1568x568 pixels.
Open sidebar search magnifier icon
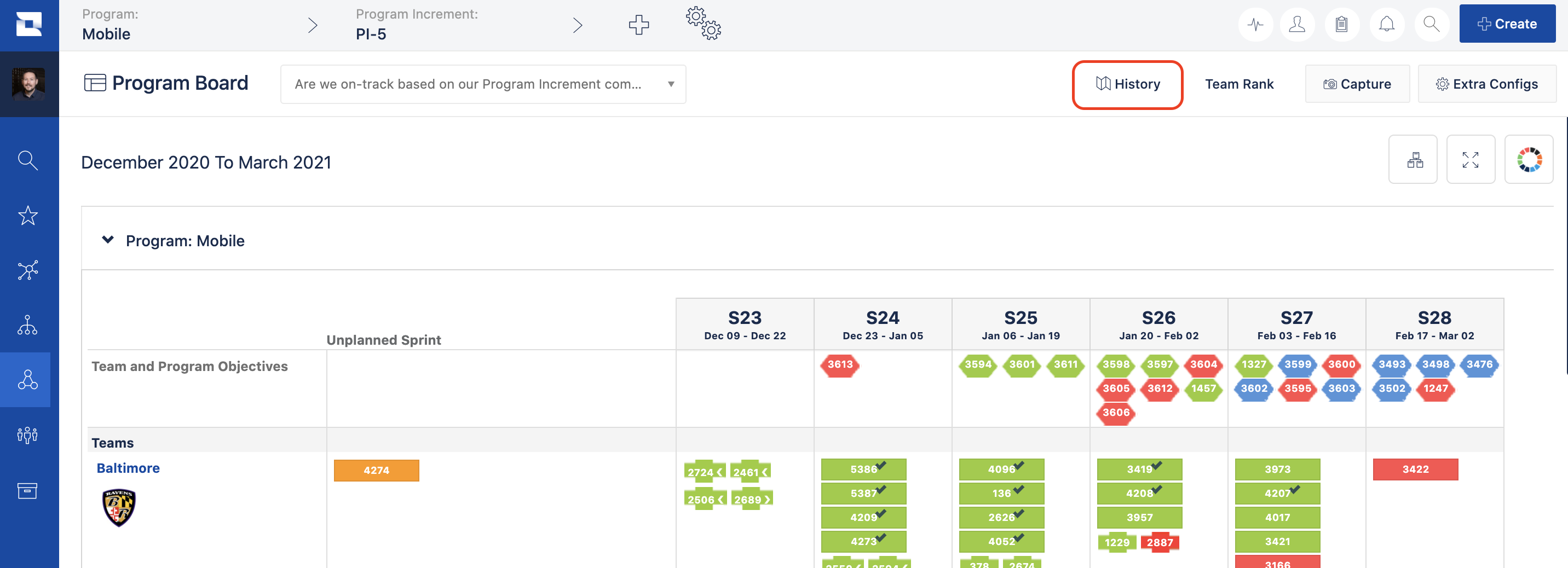28,160
